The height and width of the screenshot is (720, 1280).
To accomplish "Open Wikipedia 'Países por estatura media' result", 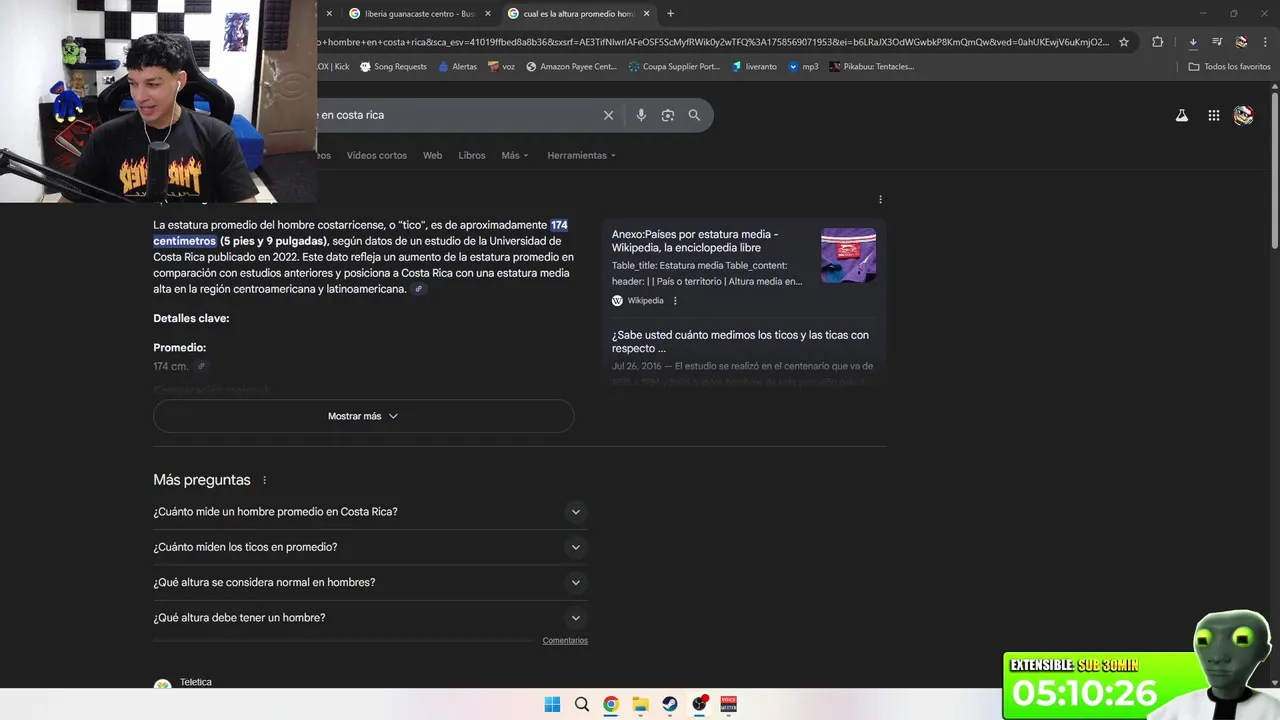I will [695, 241].
